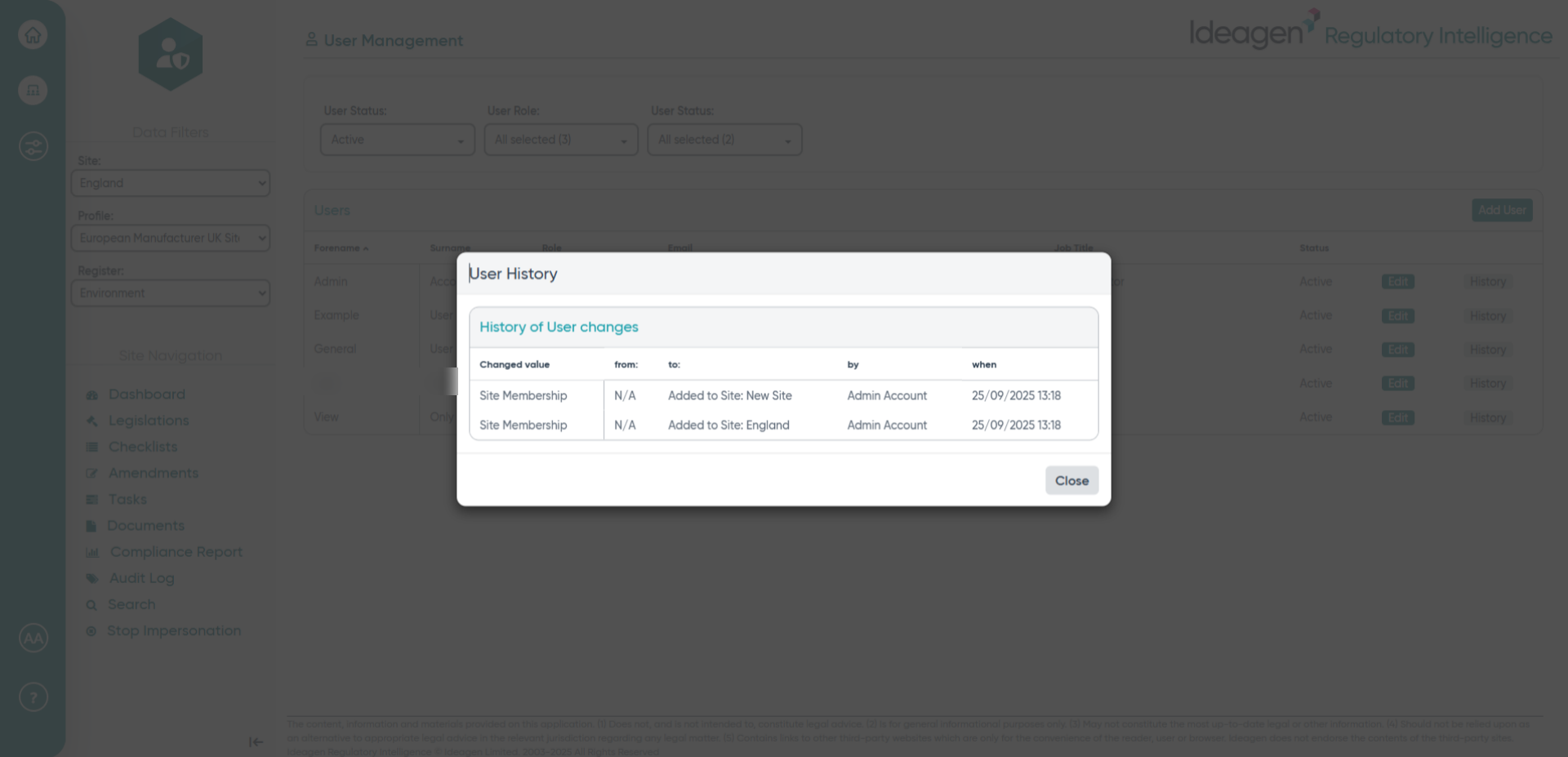Click Edit button for Admin row
Viewport: 1568px width, 757px height.
[x=1398, y=282]
